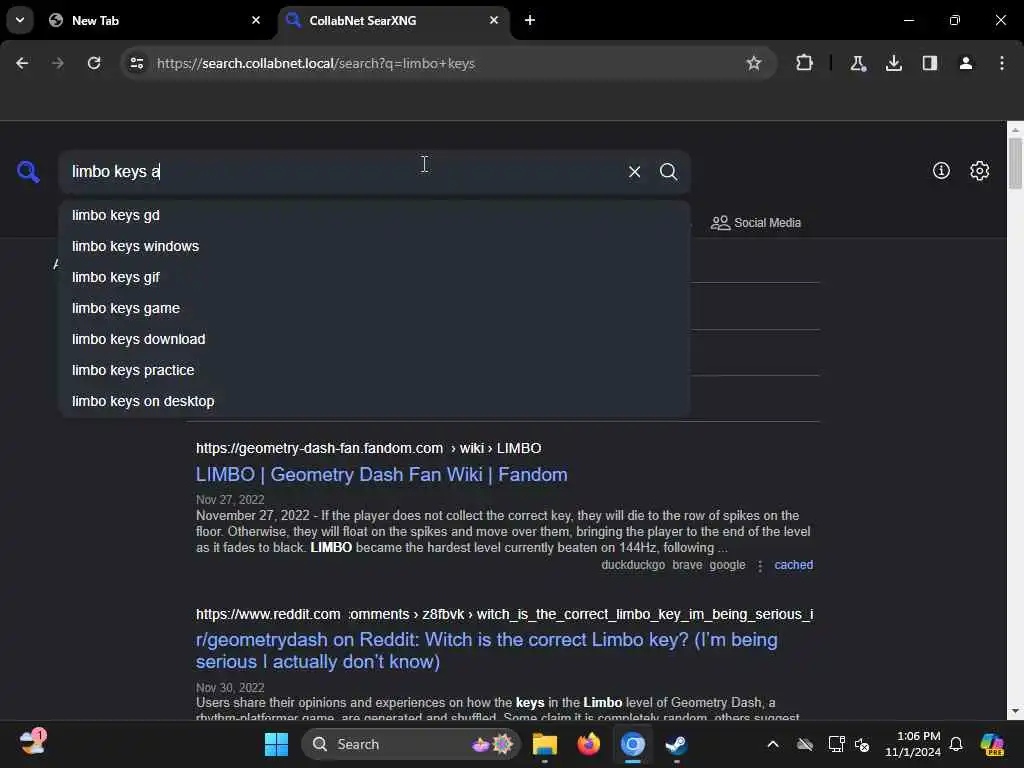Viewport: 1024px width, 768px height.
Task: Click the taskbar Search box
Action: [411, 744]
